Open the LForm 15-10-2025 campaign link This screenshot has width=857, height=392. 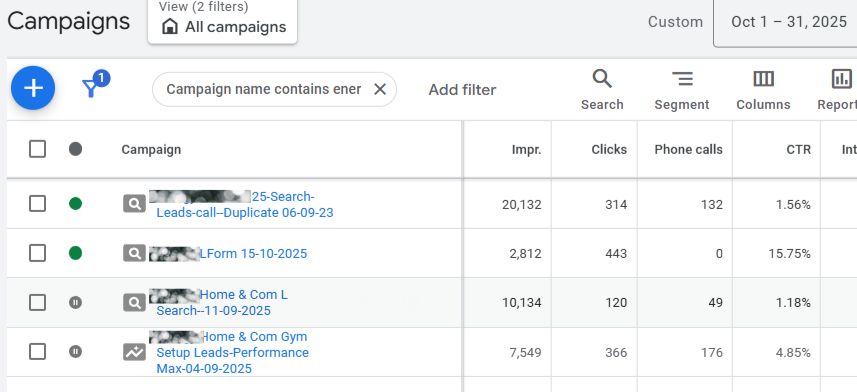(254, 254)
